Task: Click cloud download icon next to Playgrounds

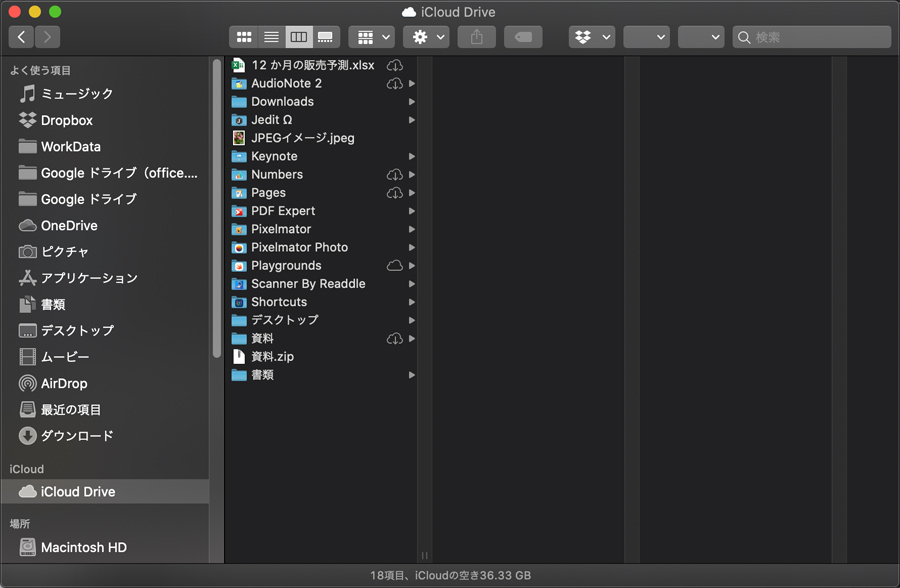Action: point(395,265)
